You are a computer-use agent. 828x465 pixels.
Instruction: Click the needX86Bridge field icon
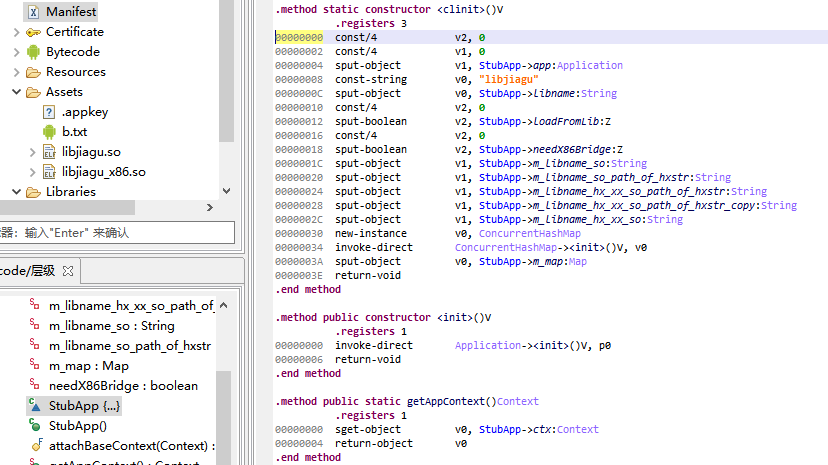(x=34, y=384)
